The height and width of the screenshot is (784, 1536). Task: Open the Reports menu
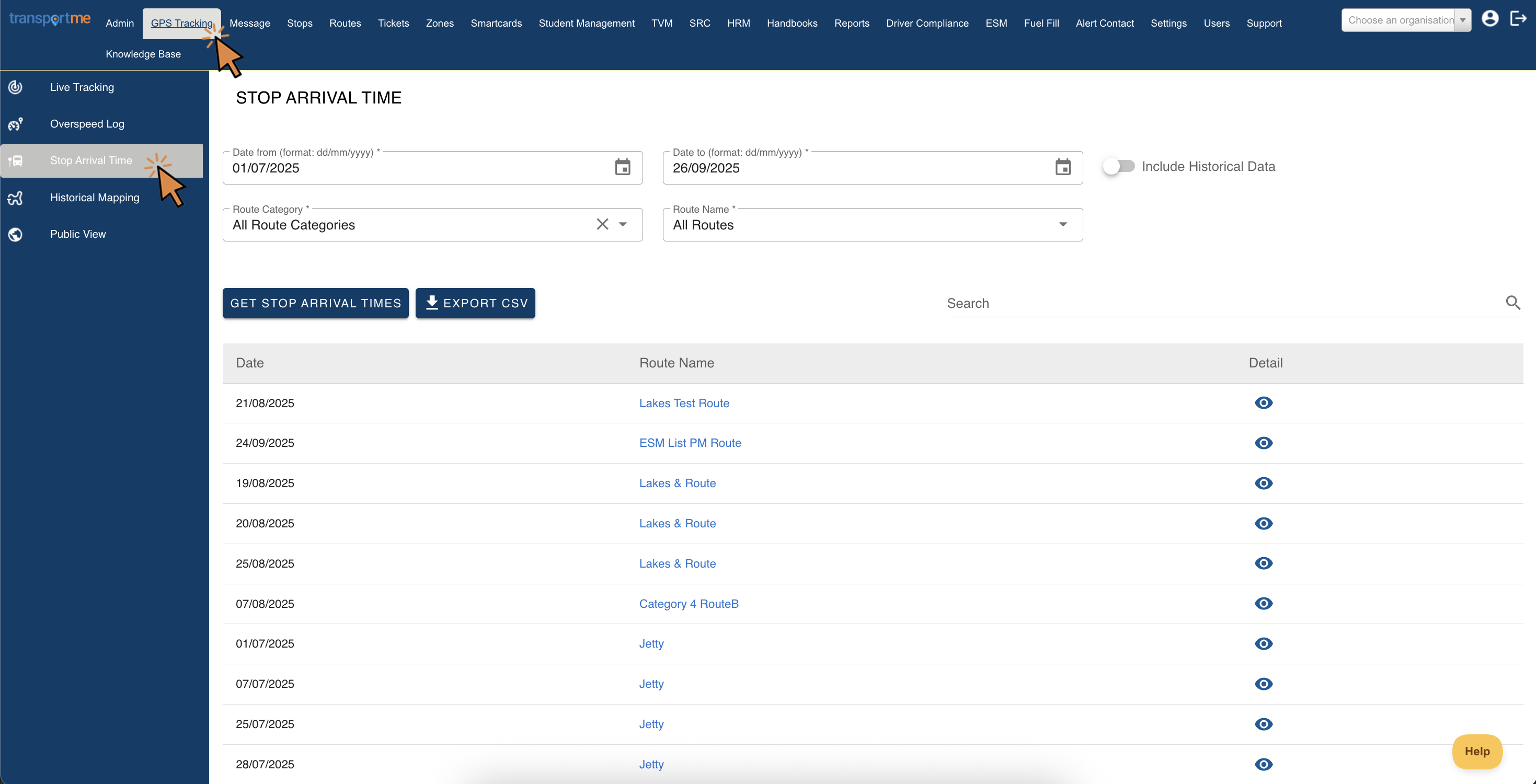click(x=852, y=23)
